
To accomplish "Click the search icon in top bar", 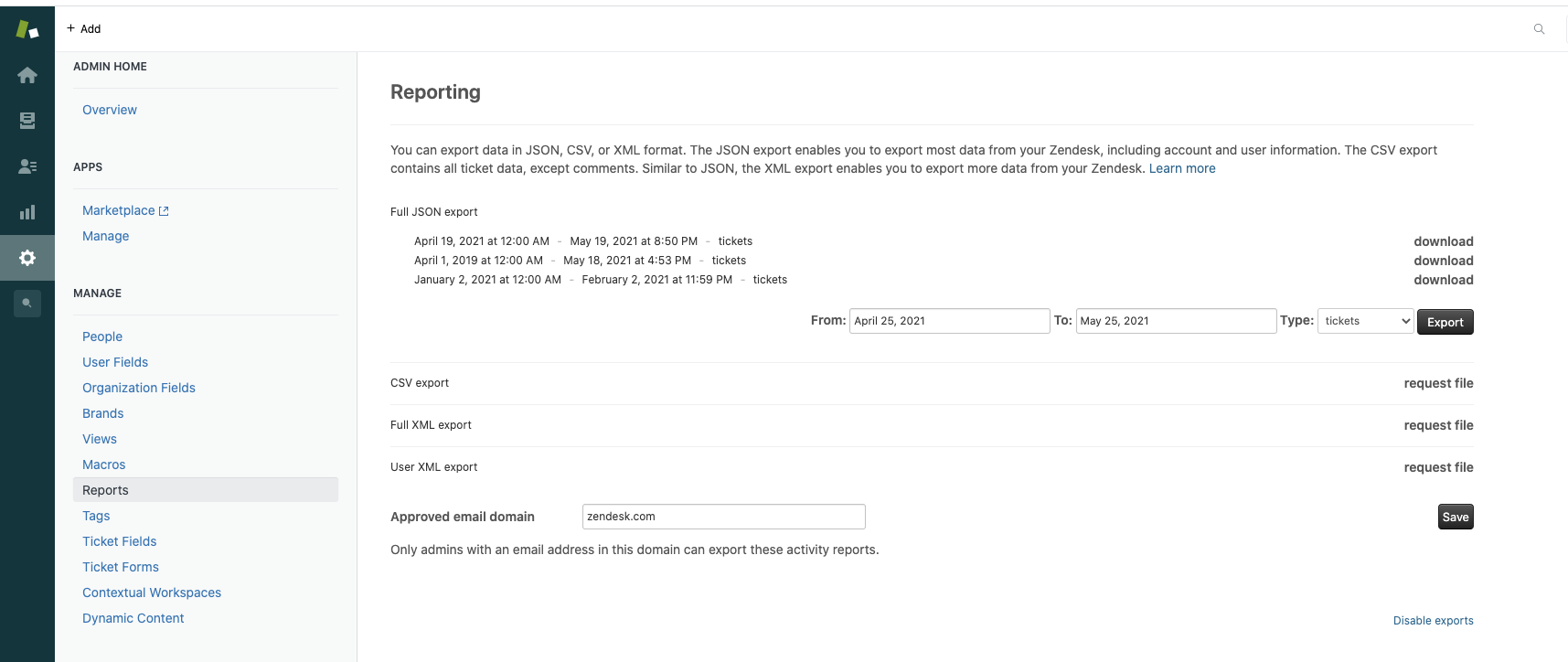I will [x=1539, y=29].
